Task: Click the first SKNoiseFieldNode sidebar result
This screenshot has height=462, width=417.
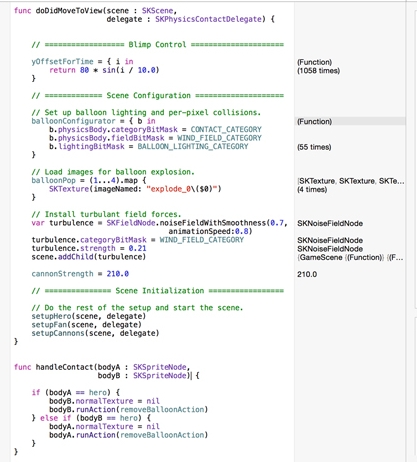Action: coord(330,223)
